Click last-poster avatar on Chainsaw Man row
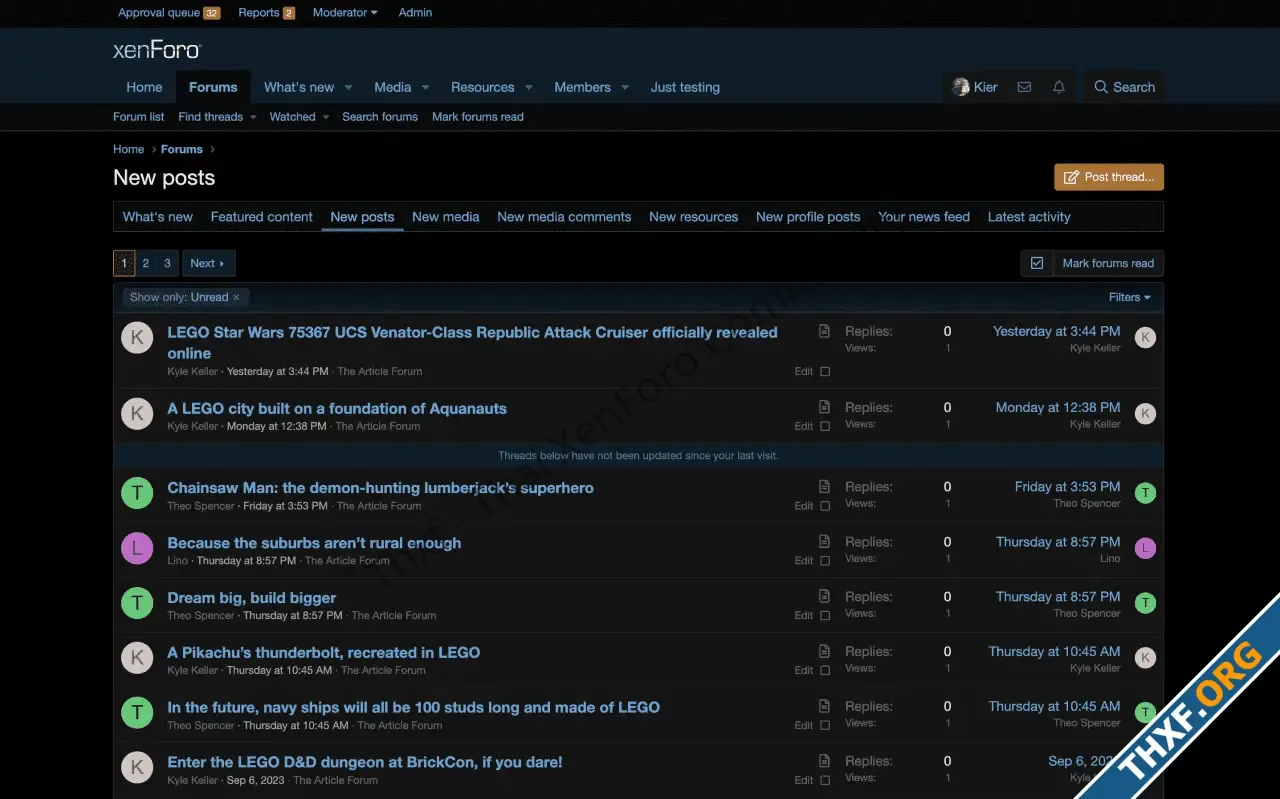The width and height of the screenshot is (1280, 799). [1145, 492]
